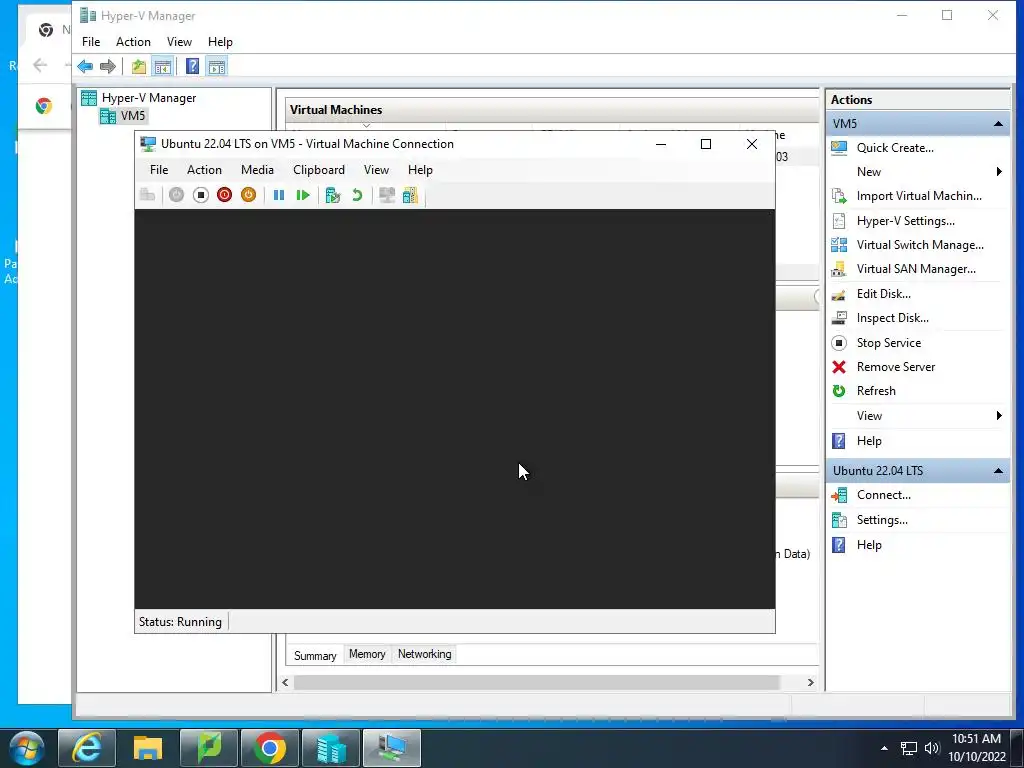The width and height of the screenshot is (1024, 768).
Task: Click Quick Create... in Actions pane
Action: point(895,148)
